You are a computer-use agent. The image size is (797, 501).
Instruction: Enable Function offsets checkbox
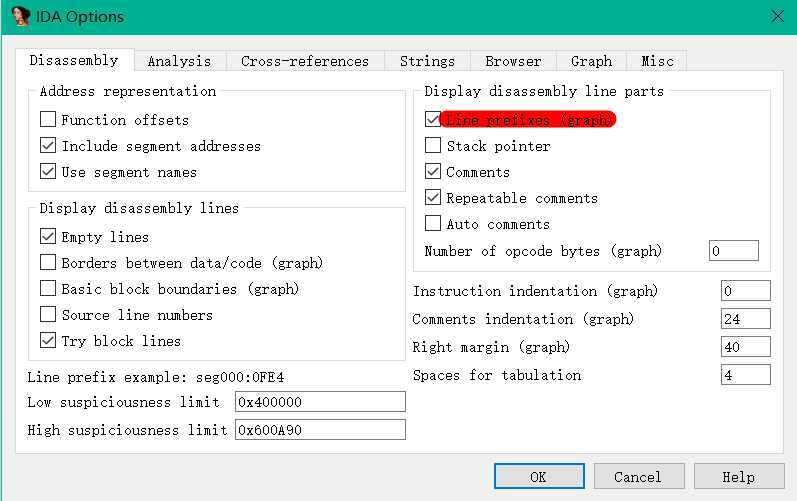(48, 119)
